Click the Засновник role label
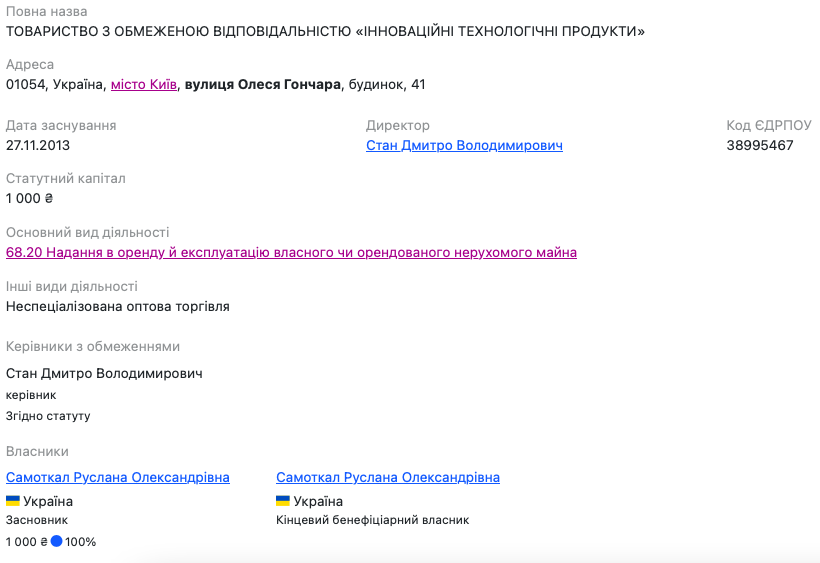Viewport: 820px width, 563px height. [x=37, y=520]
